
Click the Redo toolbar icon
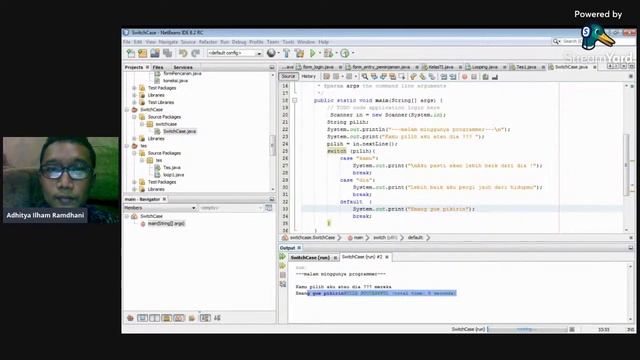[196, 53]
